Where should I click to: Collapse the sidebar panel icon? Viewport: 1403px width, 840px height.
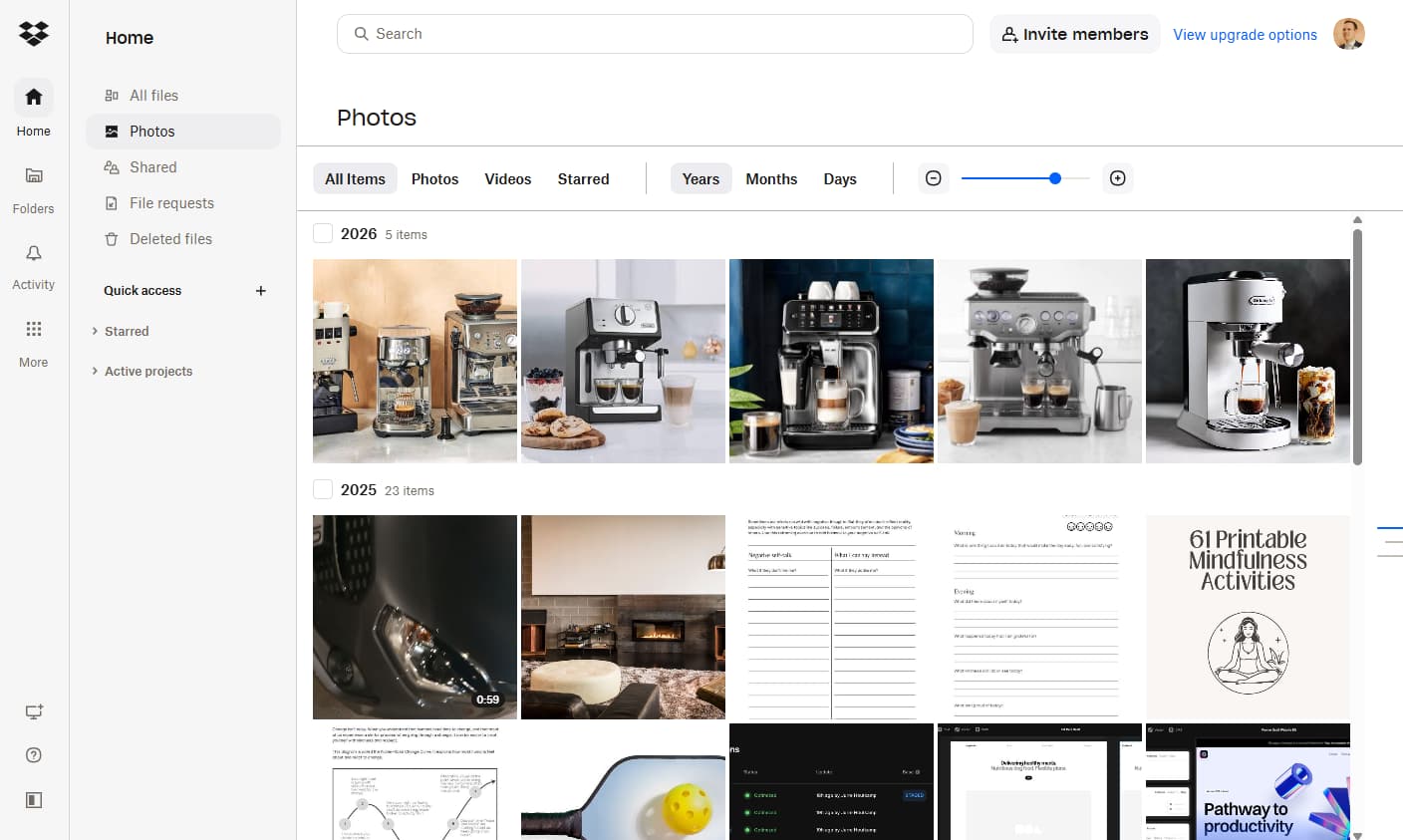[x=34, y=800]
